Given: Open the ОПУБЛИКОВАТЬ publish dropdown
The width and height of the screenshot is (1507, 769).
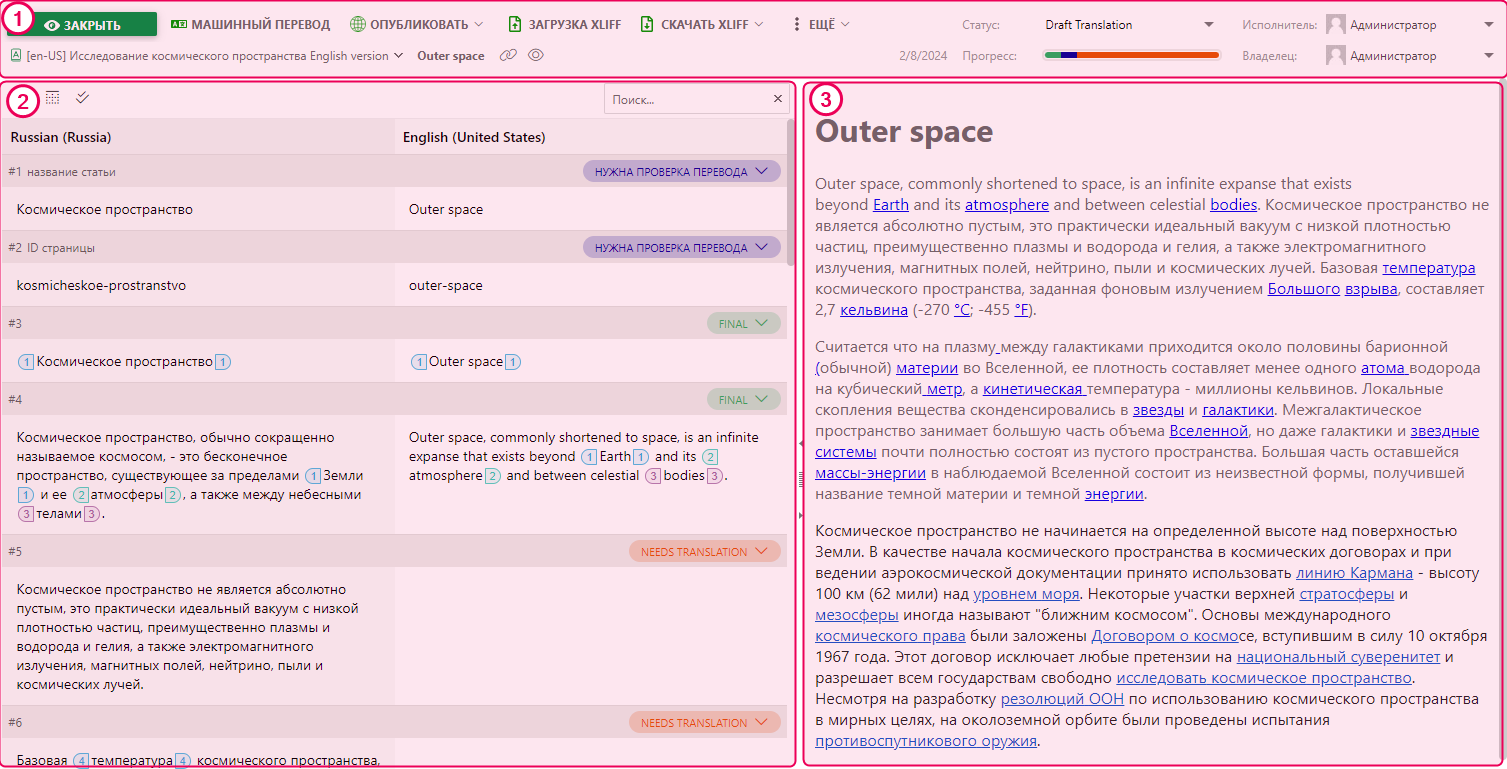Looking at the screenshot, I should (x=417, y=24).
